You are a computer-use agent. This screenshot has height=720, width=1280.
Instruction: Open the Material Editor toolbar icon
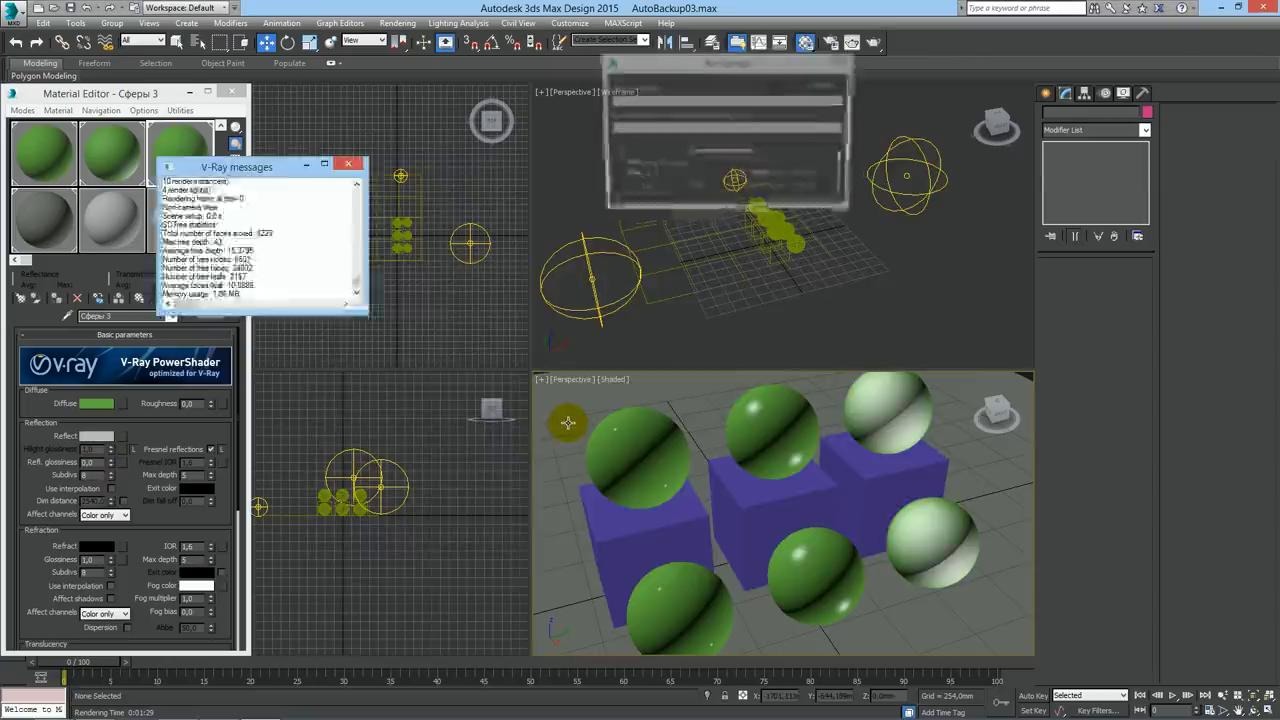tap(805, 42)
